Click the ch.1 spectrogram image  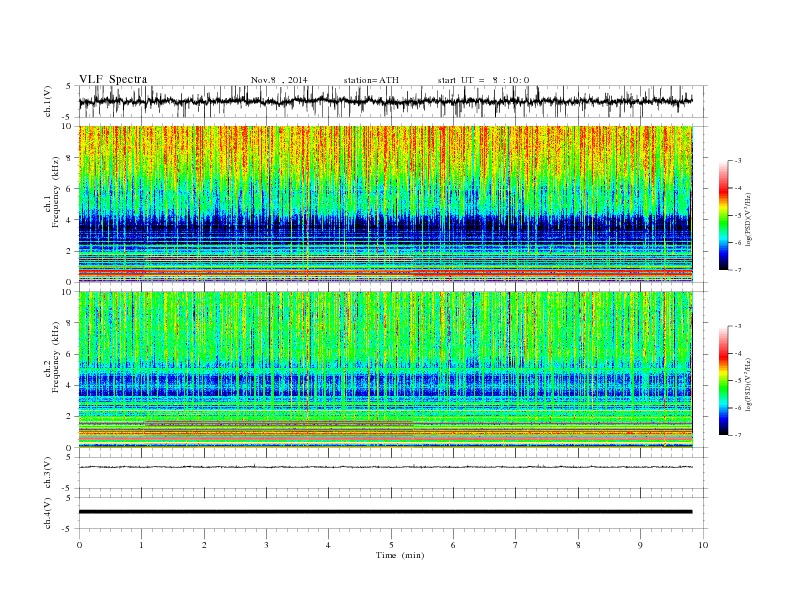pos(386,204)
